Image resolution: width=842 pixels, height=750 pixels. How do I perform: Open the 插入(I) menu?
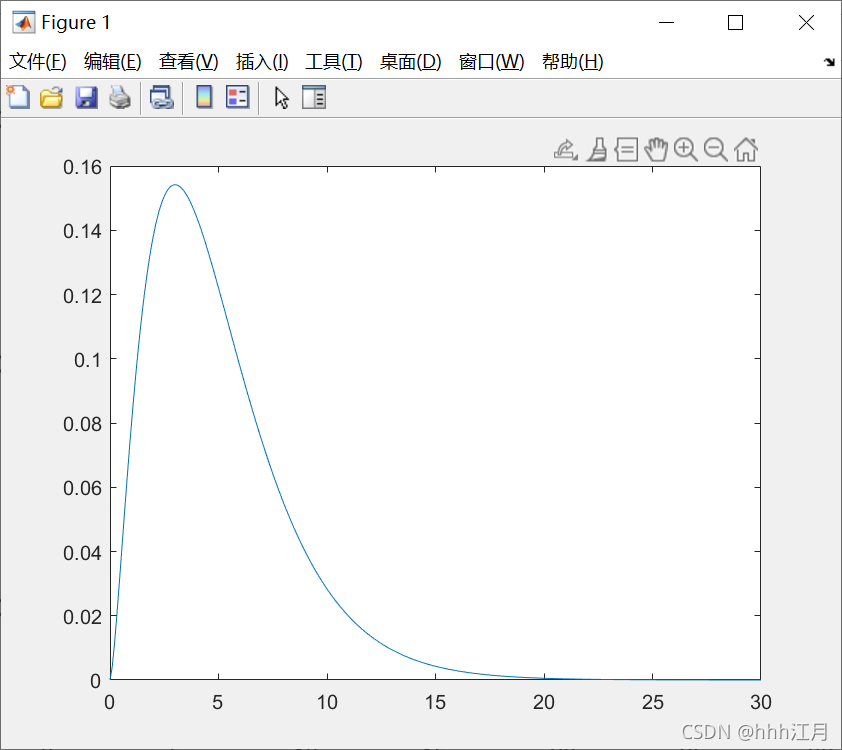click(x=262, y=62)
